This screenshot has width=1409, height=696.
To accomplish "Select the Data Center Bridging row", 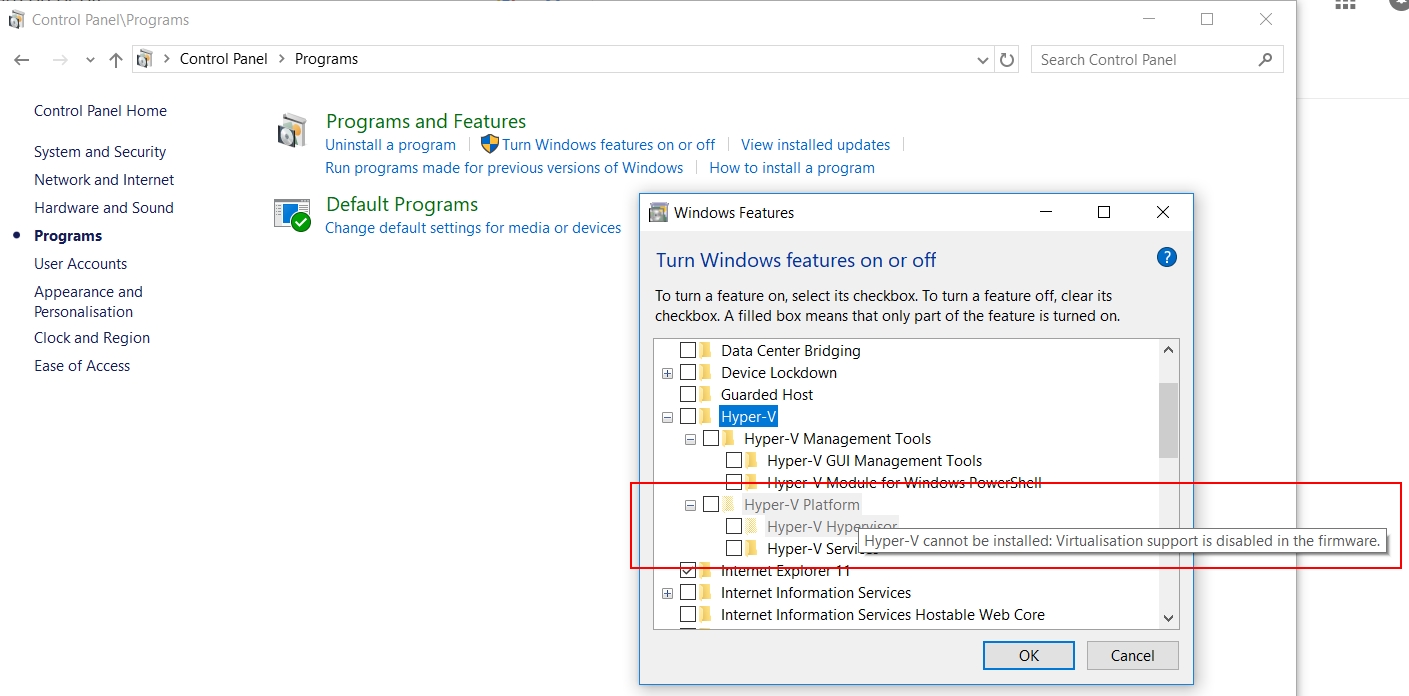I will point(790,350).
